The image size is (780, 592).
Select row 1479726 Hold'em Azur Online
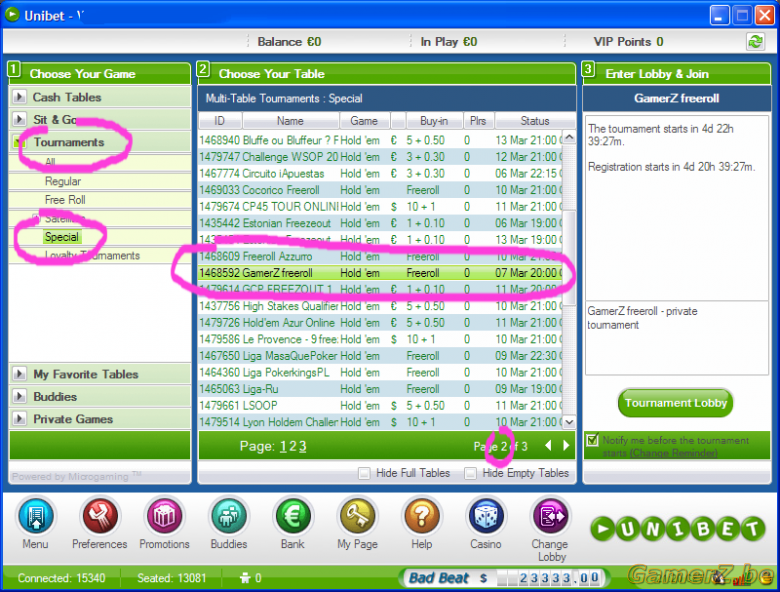point(381,323)
